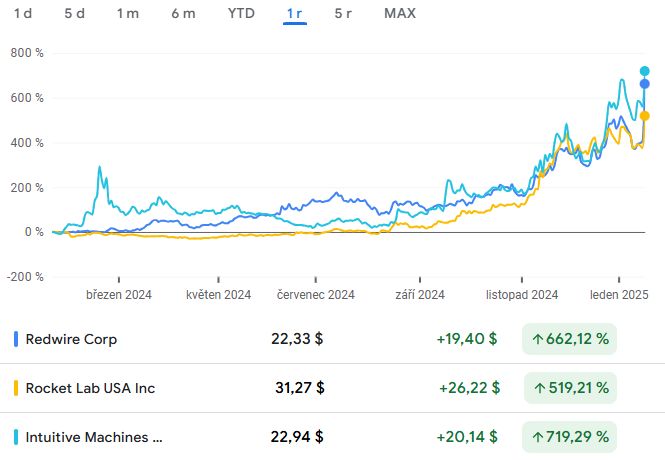The width and height of the screenshot is (665, 460).
Task: Click the yellow Rocket Lab color marker
Action: (x=16, y=388)
